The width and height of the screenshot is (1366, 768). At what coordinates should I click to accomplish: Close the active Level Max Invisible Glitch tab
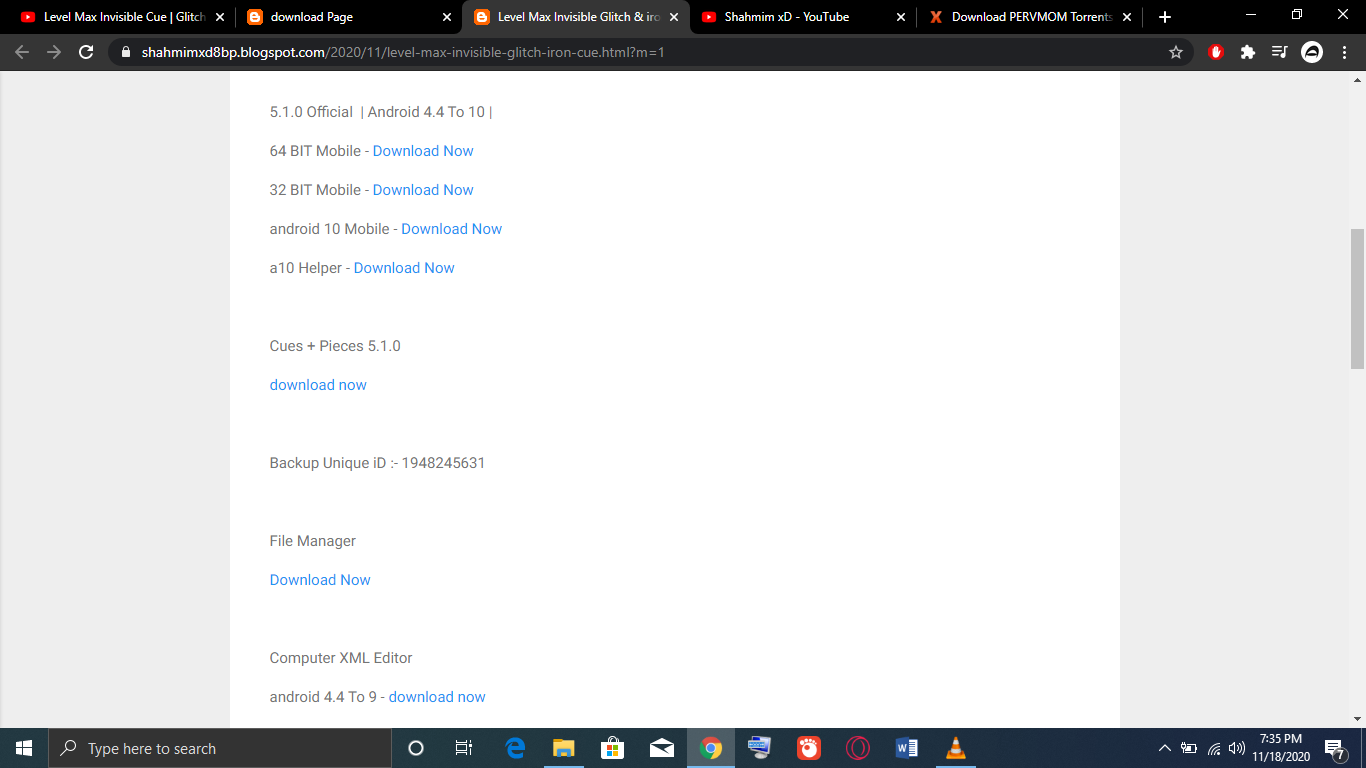pos(674,17)
